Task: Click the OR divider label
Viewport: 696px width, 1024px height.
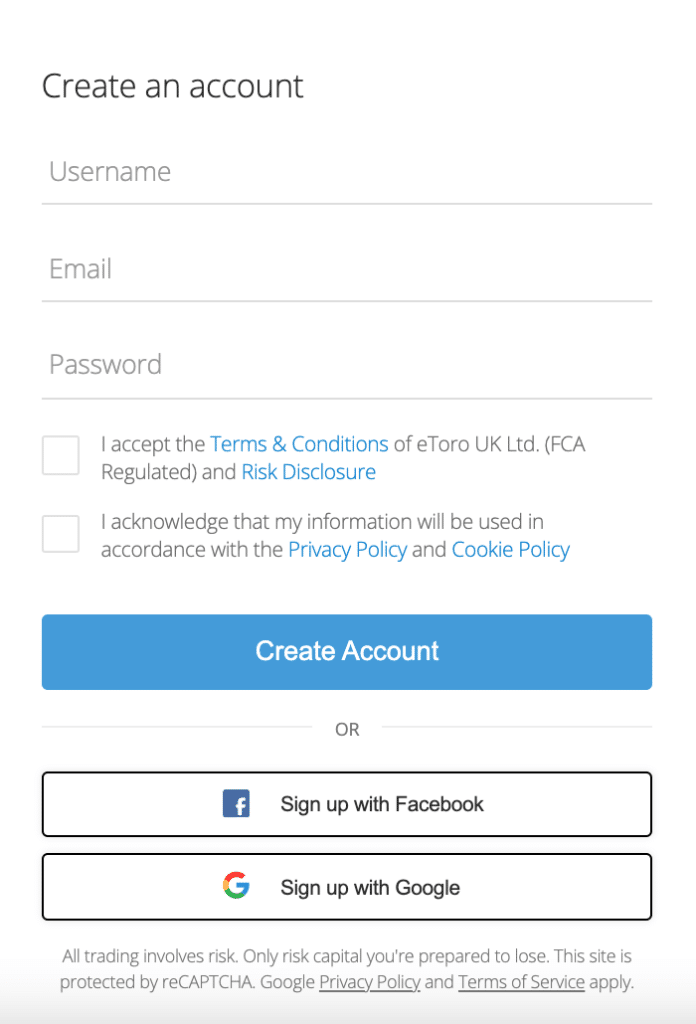Action: [347, 729]
